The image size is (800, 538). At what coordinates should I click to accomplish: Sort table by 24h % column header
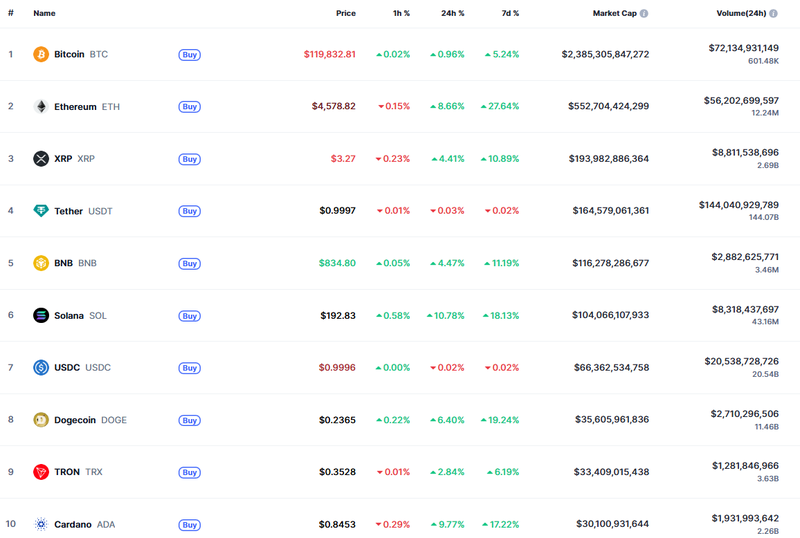451,14
